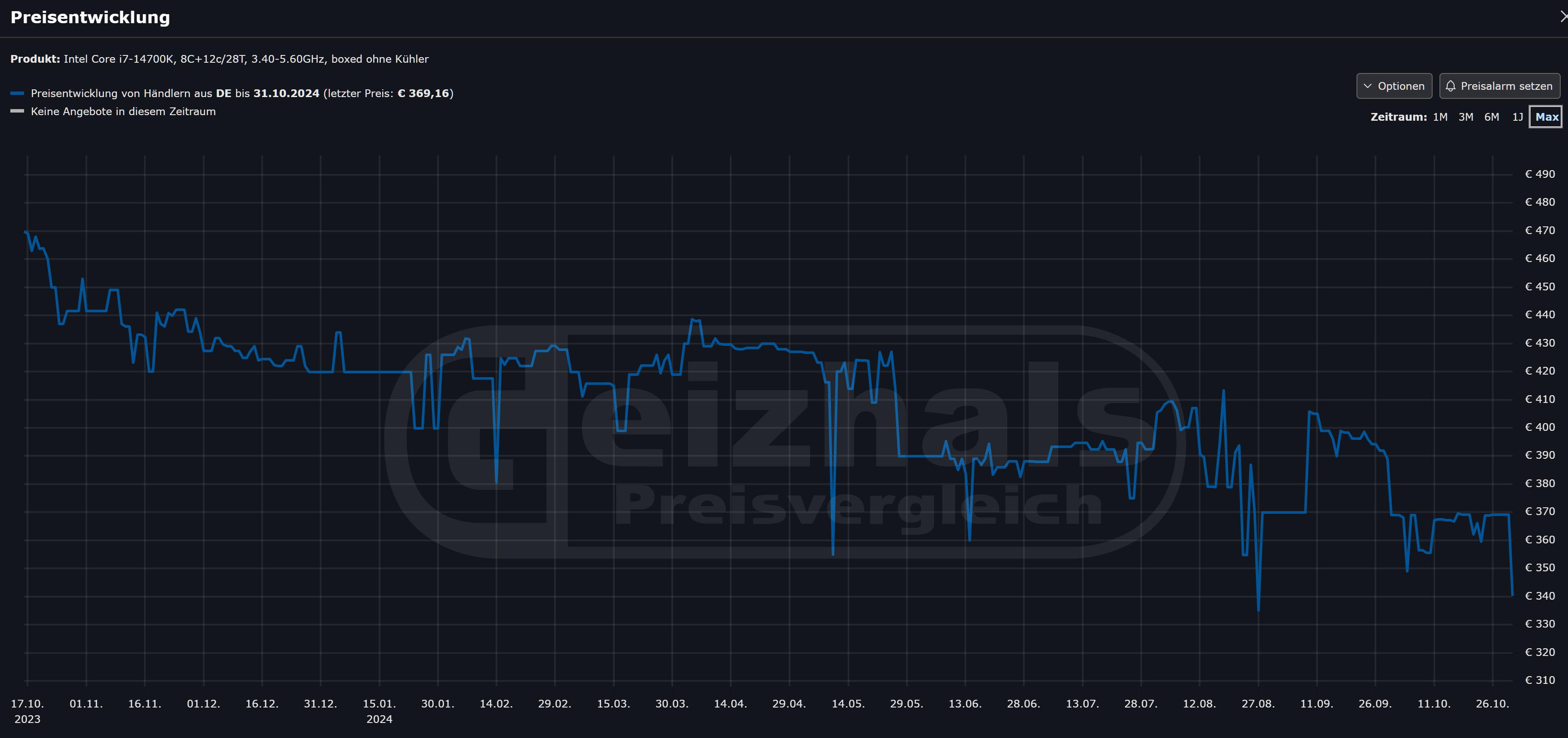Click the Preisentwicklung heading text
The width and height of the screenshot is (1568, 738).
click(90, 17)
